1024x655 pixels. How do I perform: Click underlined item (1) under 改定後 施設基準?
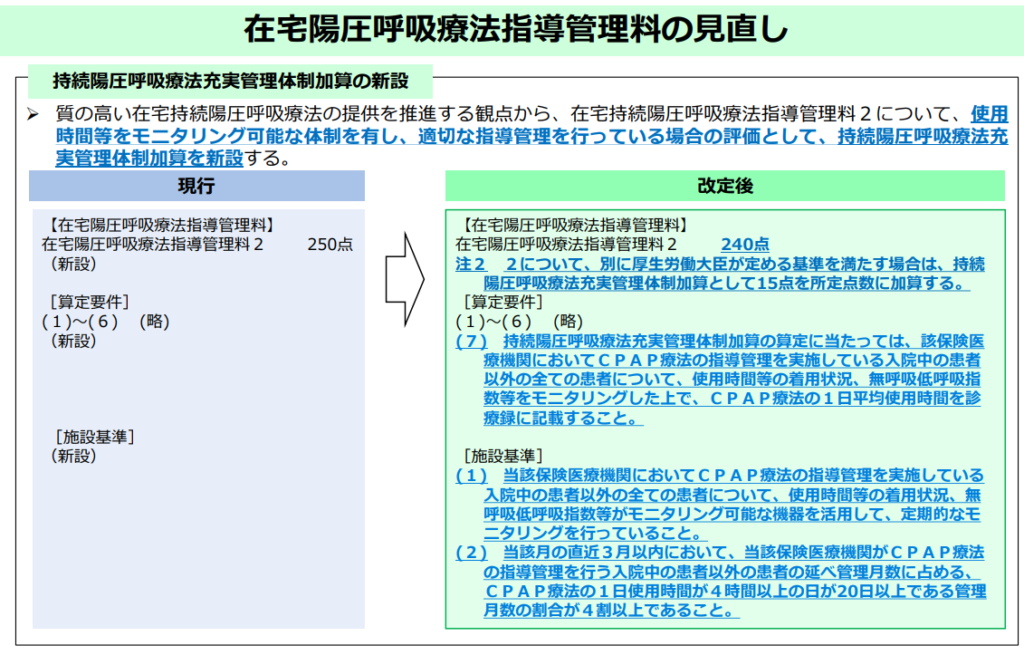tap(720, 504)
